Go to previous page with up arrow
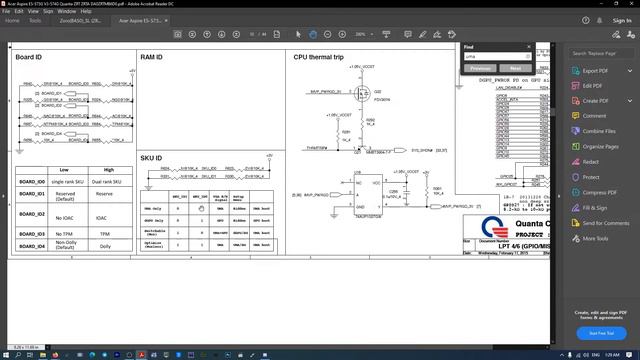 tap(207, 35)
